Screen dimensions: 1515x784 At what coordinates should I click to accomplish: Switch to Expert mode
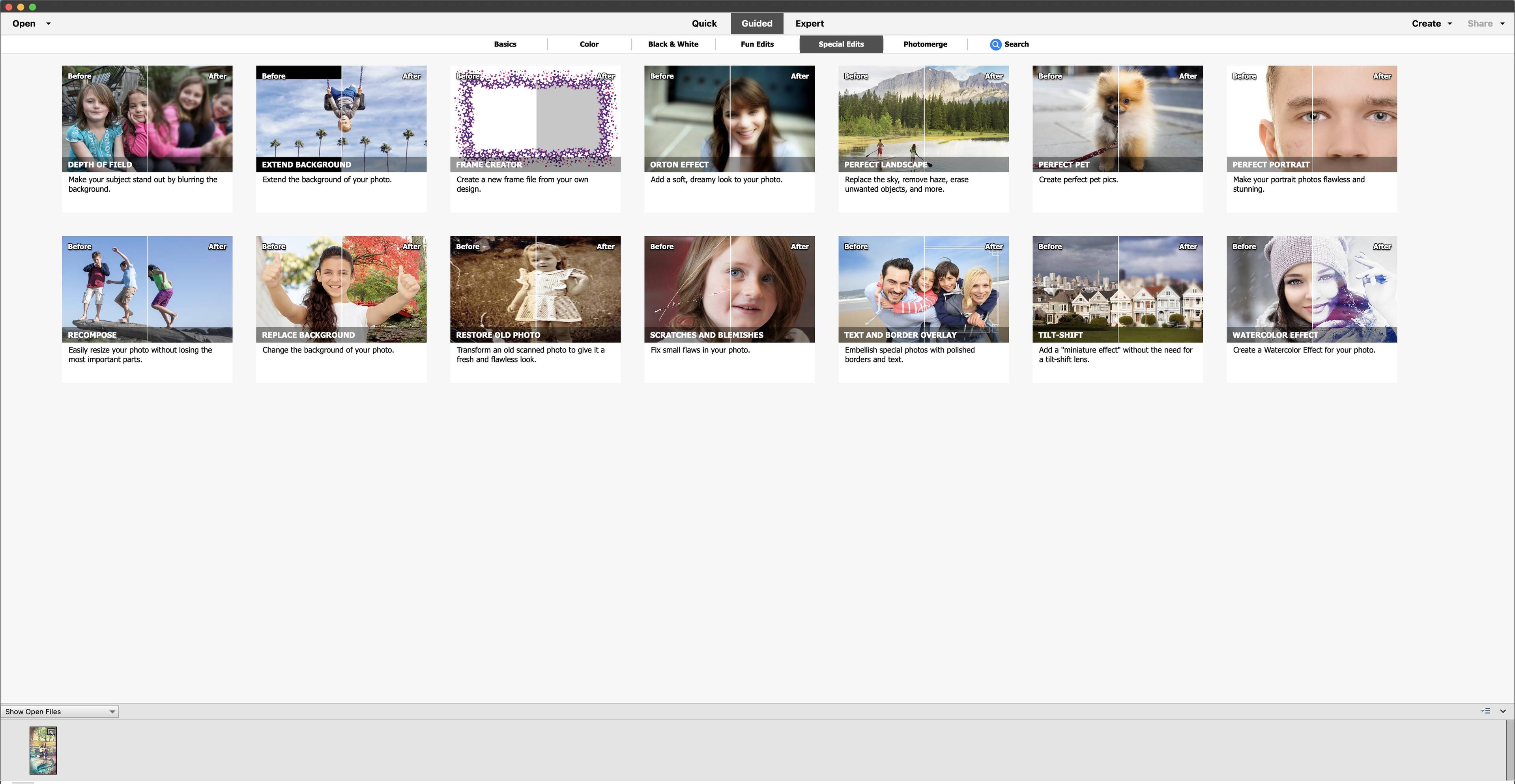[x=809, y=24]
